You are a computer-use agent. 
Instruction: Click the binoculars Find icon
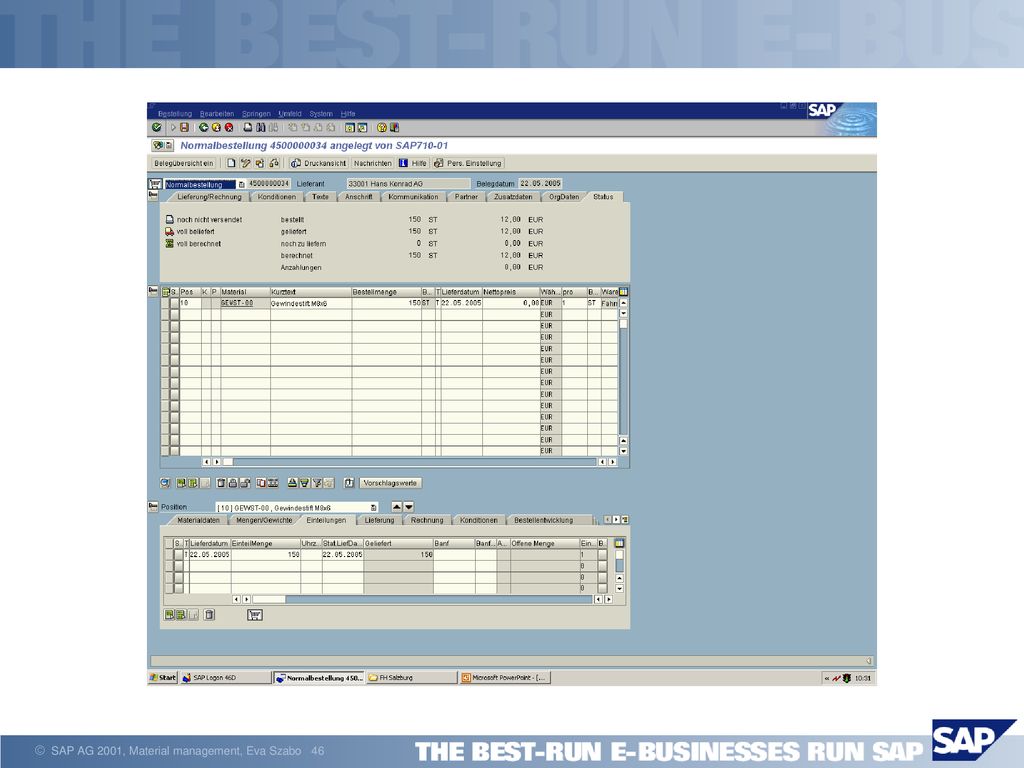(261, 127)
